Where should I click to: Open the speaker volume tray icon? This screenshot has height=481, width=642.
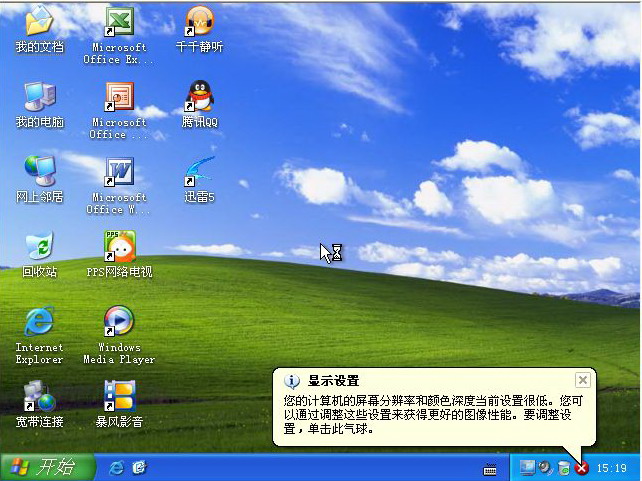(x=545, y=467)
